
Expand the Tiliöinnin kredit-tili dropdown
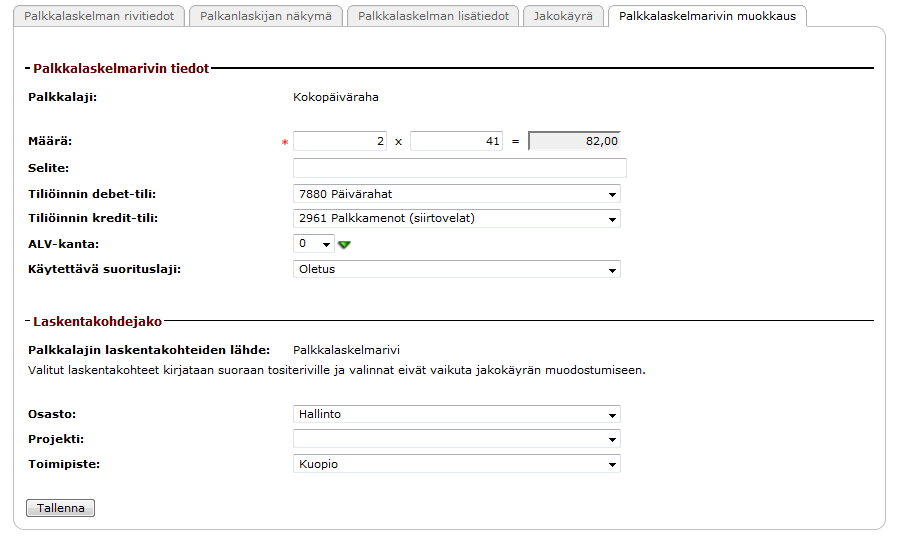tap(456, 219)
